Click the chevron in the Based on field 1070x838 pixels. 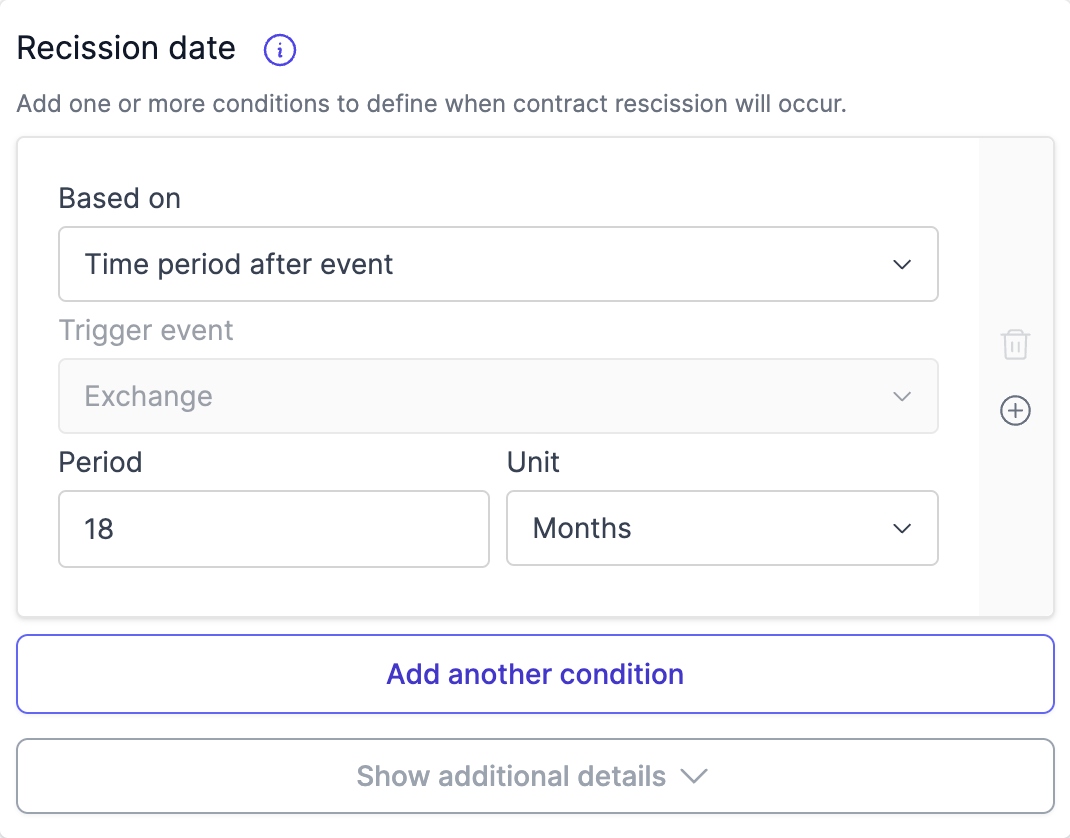902,265
